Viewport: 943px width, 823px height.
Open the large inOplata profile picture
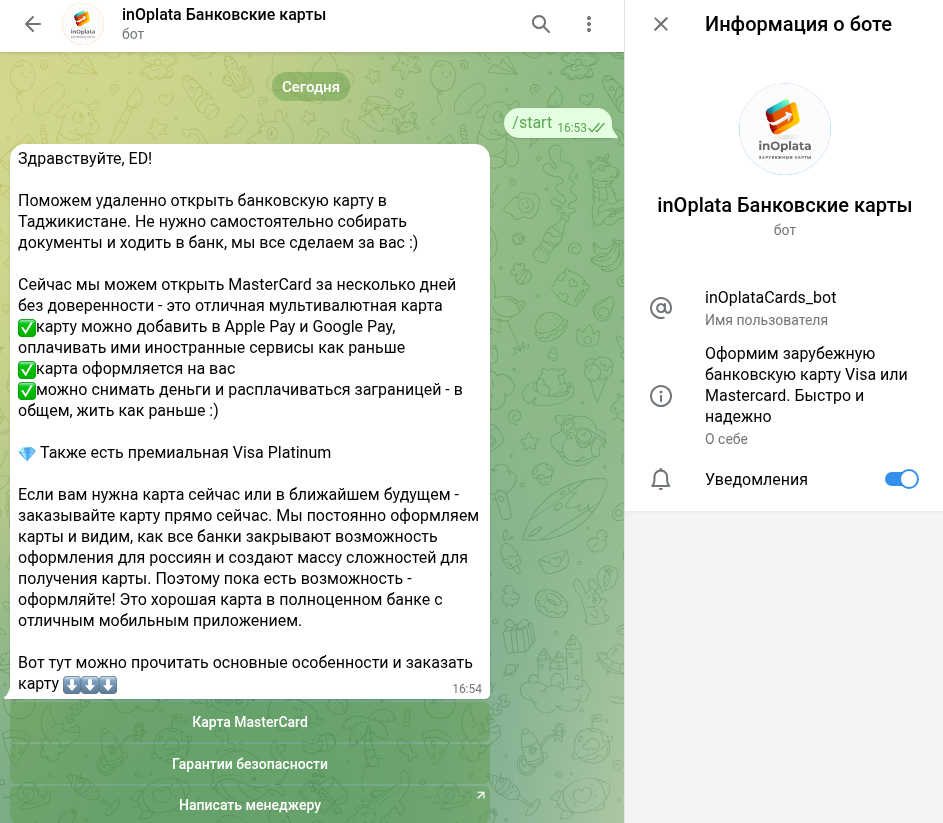pyautogui.click(x=784, y=129)
